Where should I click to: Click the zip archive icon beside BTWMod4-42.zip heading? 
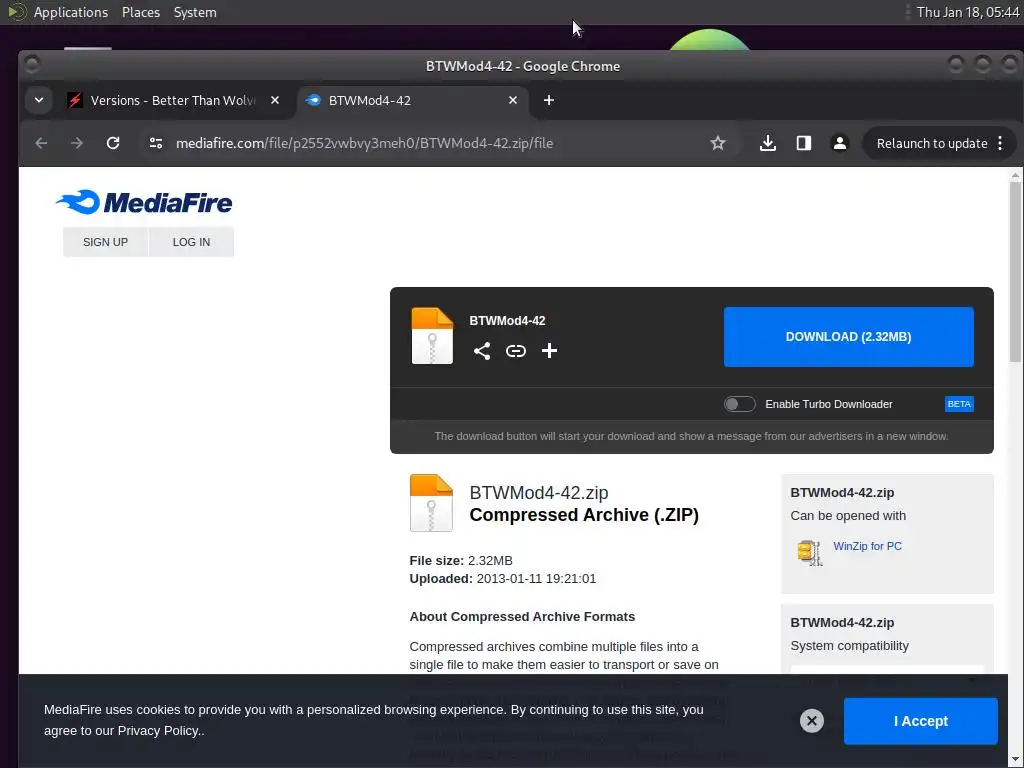click(x=431, y=503)
